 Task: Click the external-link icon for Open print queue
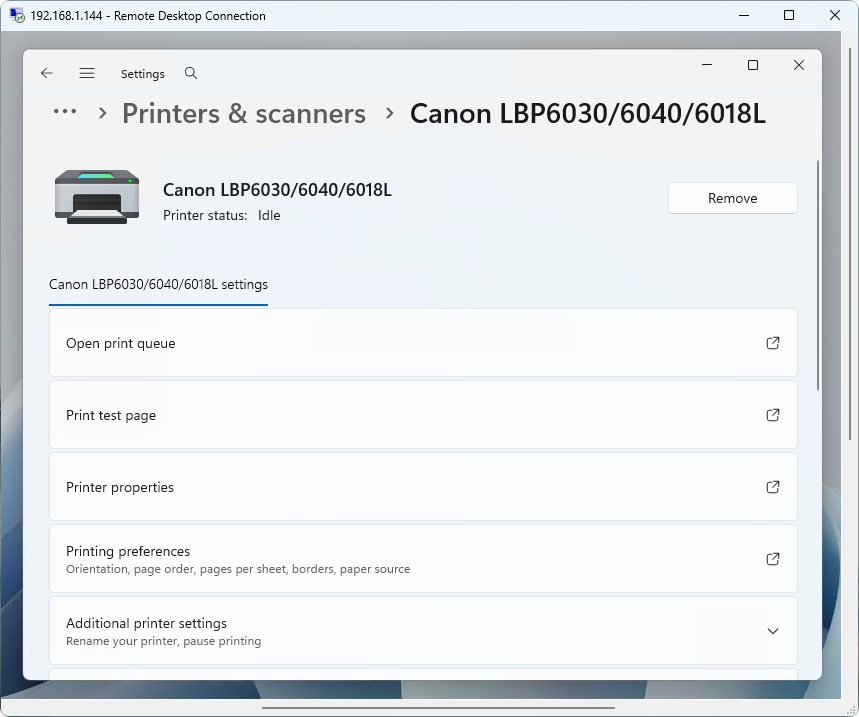click(x=772, y=343)
